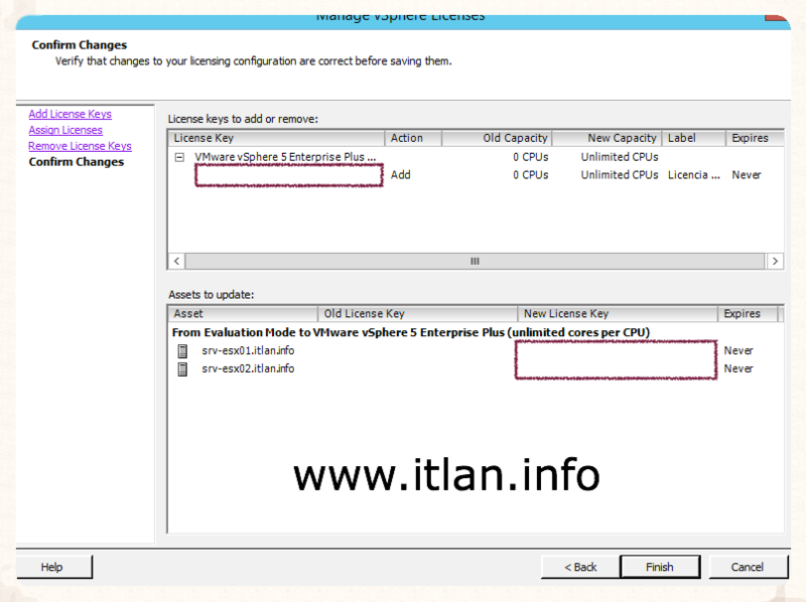The width and height of the screenshot is (806, 602).
Task: Click the horizontal scrollbar thumb in license list
Action: click(475, 260)
